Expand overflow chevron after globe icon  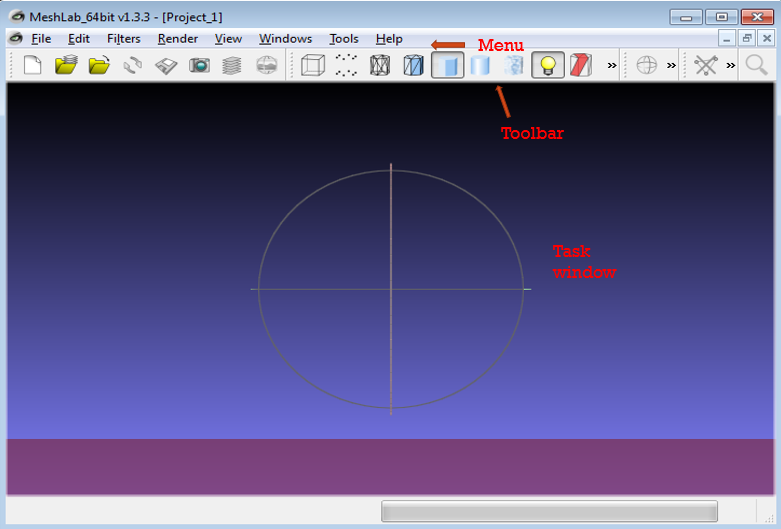point(672,66)
